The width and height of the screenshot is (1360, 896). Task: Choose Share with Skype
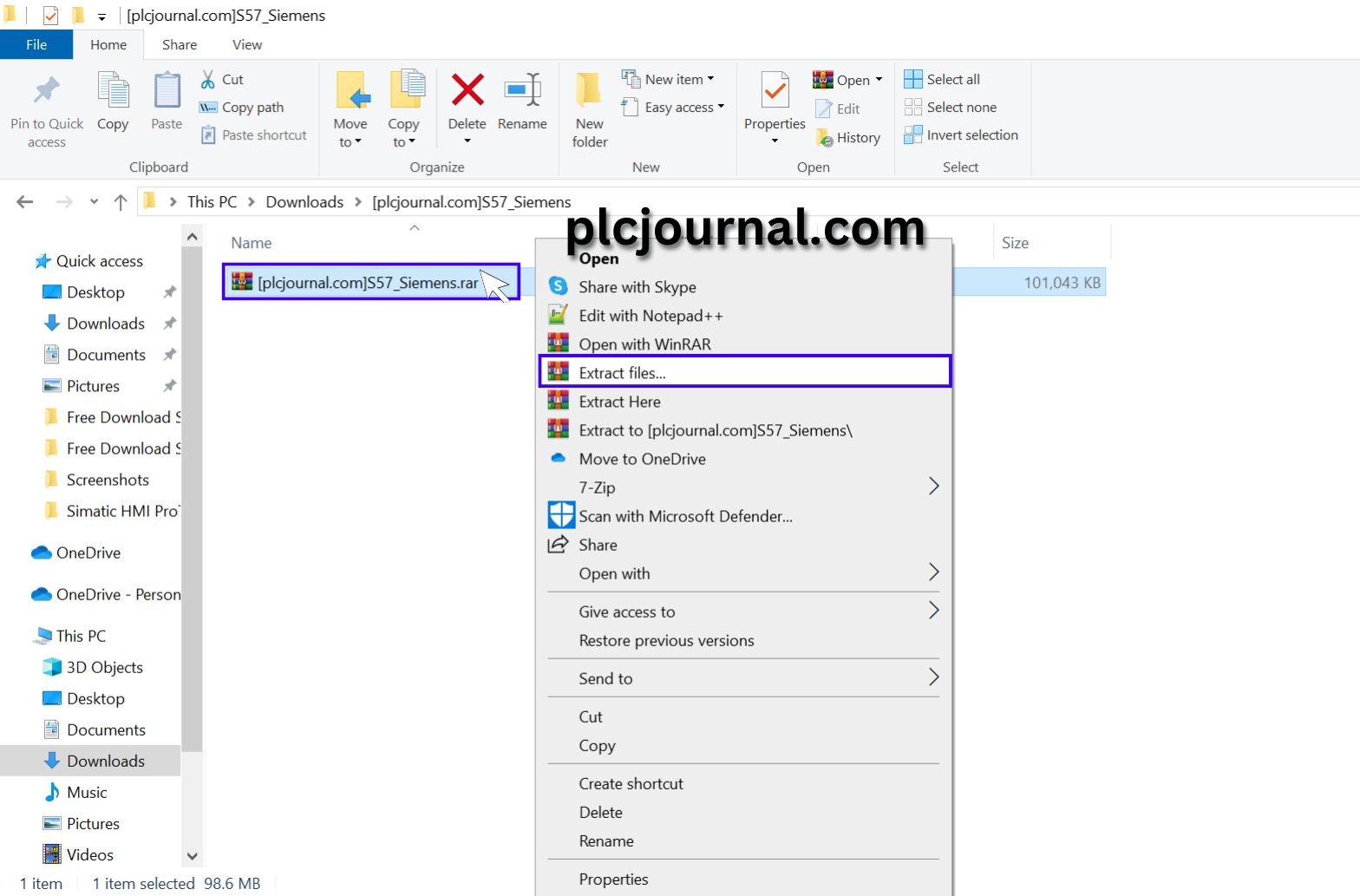(745, 286)
